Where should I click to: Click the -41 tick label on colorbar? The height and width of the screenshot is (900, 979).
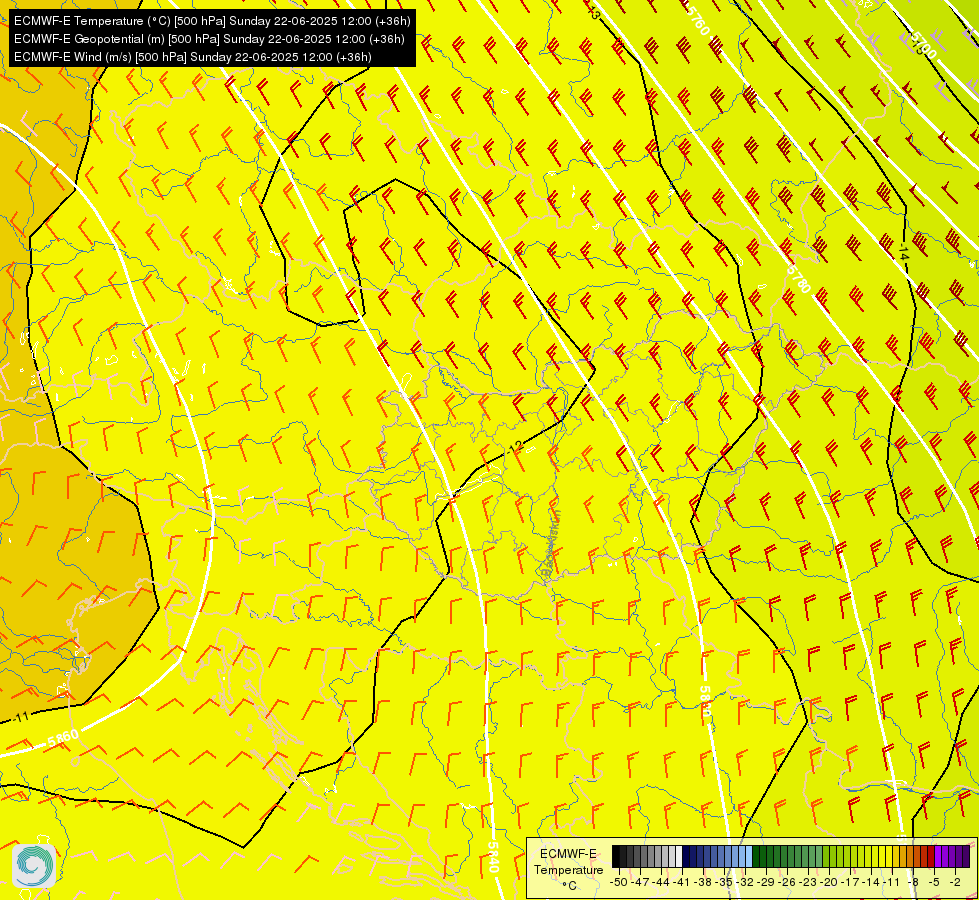coord(681,883)
